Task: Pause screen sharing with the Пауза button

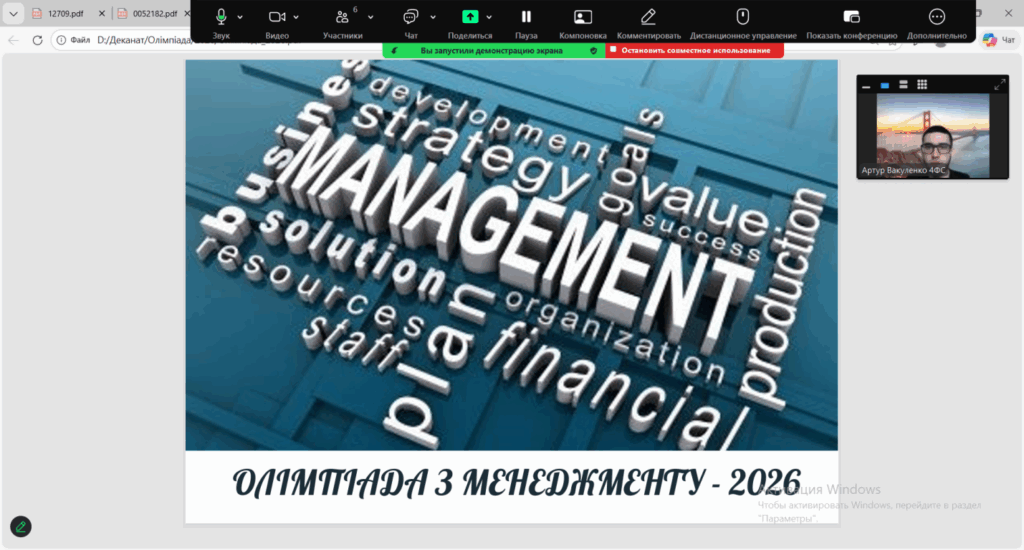Action: [526, 17]
